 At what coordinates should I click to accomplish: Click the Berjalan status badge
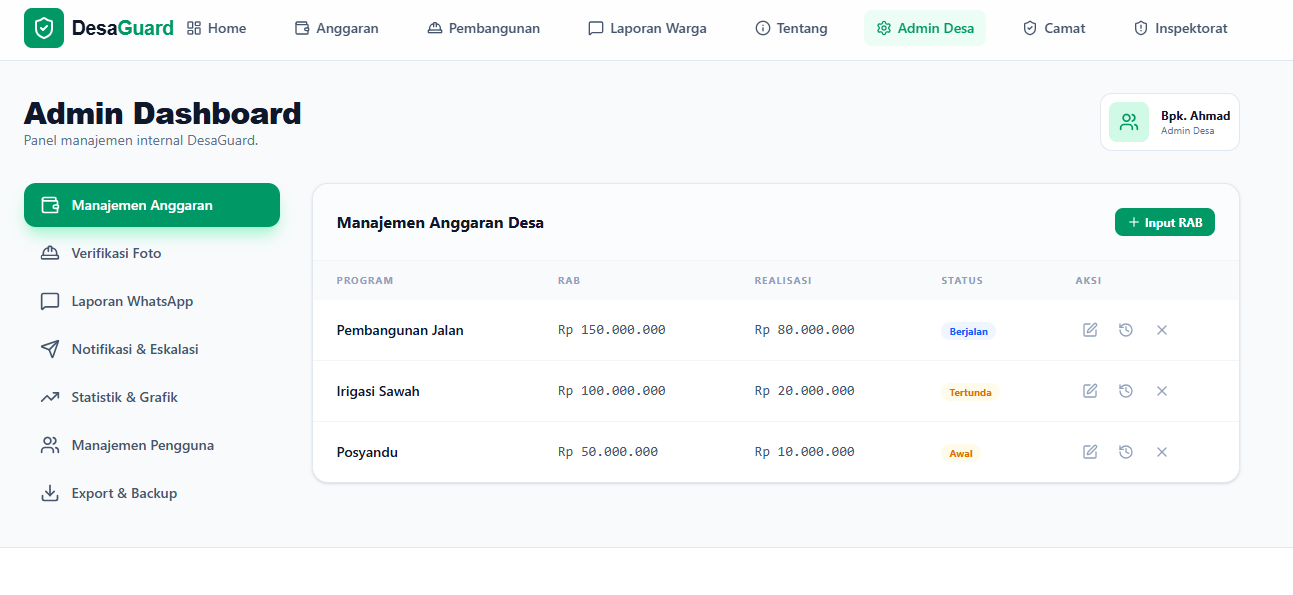pos(968,331)
